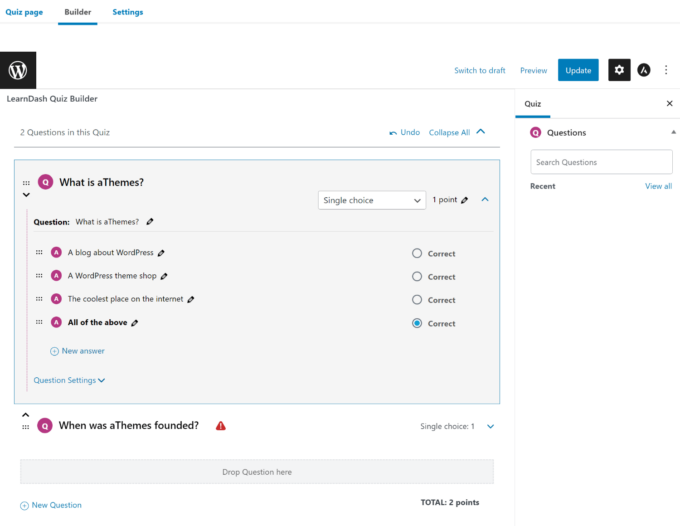The width and height of the screenshot is (680, 526).
Task: Click the TOTAL: 2 points text
Action: [x=450, y=502]
